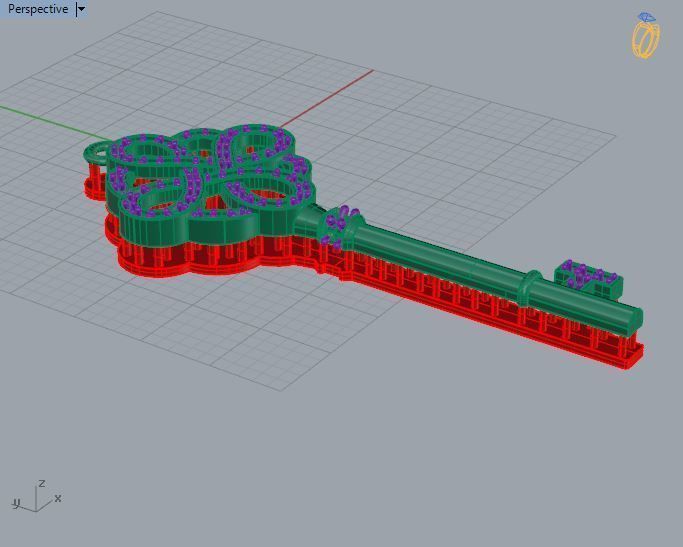Select the green collar band near the key bit
683x547 pixels.
click(526, 287)
